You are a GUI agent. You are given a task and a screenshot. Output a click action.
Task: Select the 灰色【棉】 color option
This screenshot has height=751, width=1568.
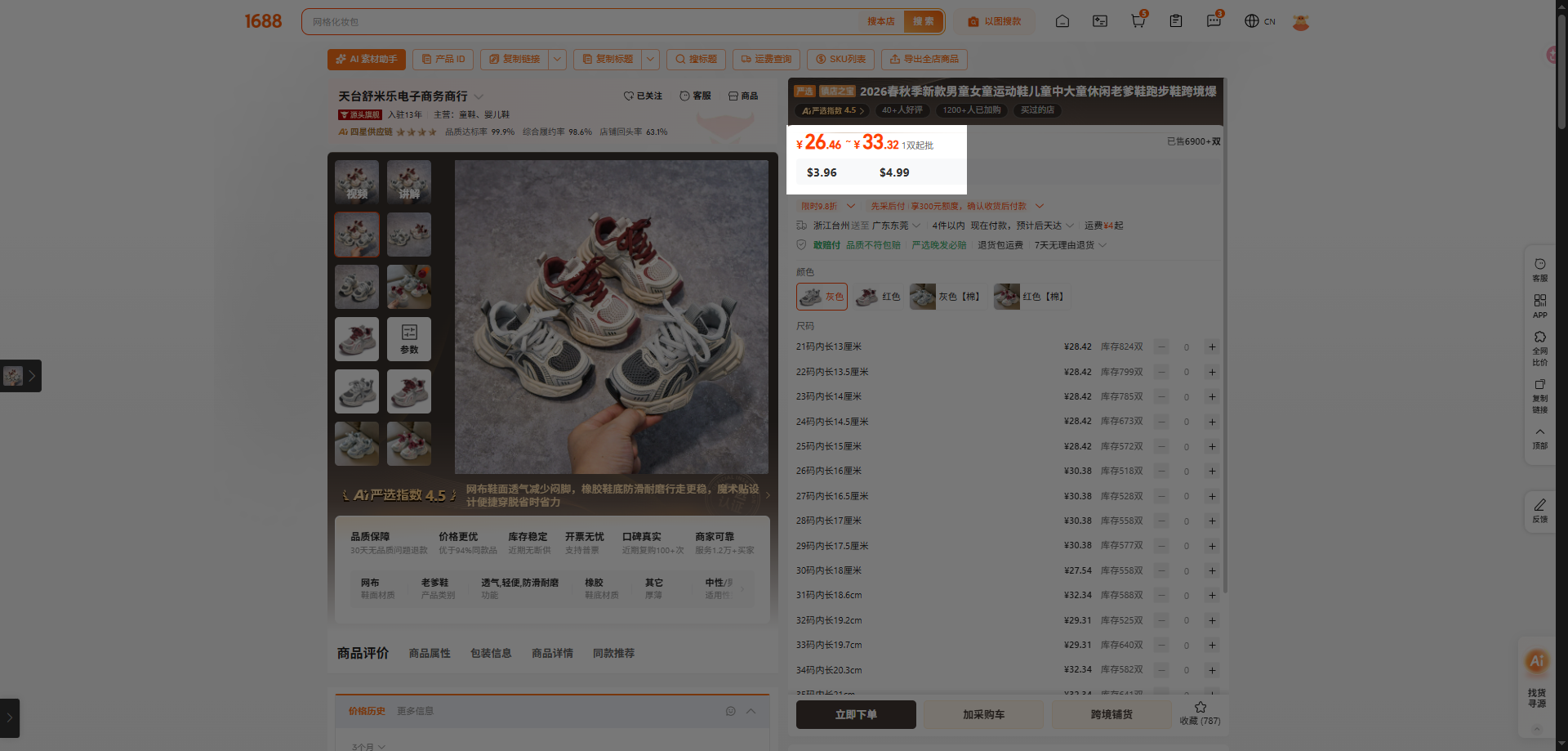click(x=947, y=297)
